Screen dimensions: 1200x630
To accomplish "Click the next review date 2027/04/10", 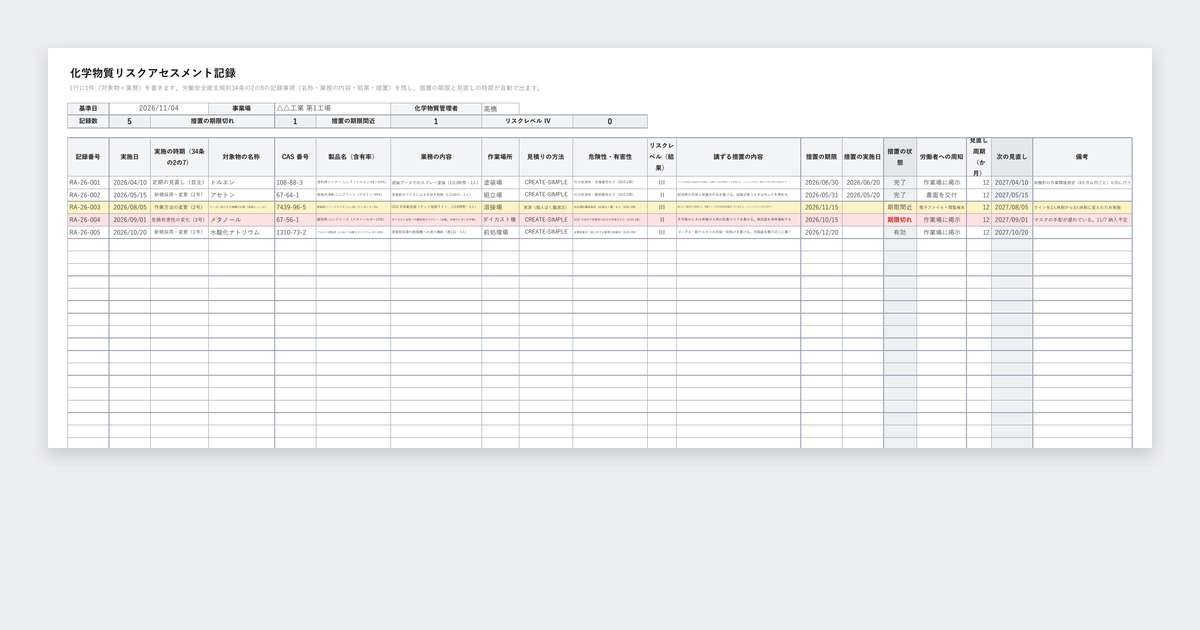I will [x=1012, y=183].
